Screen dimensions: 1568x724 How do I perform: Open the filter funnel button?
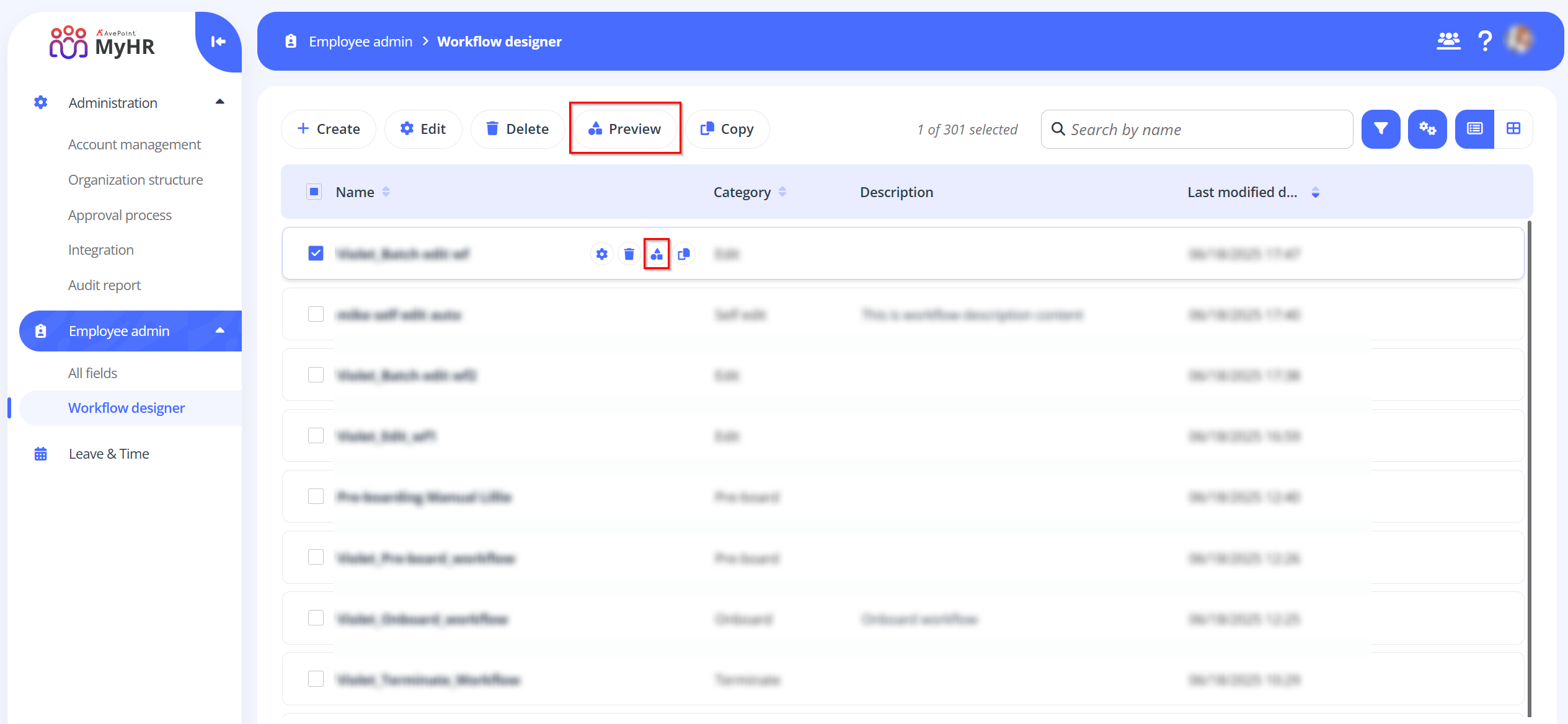[1380, 129]
